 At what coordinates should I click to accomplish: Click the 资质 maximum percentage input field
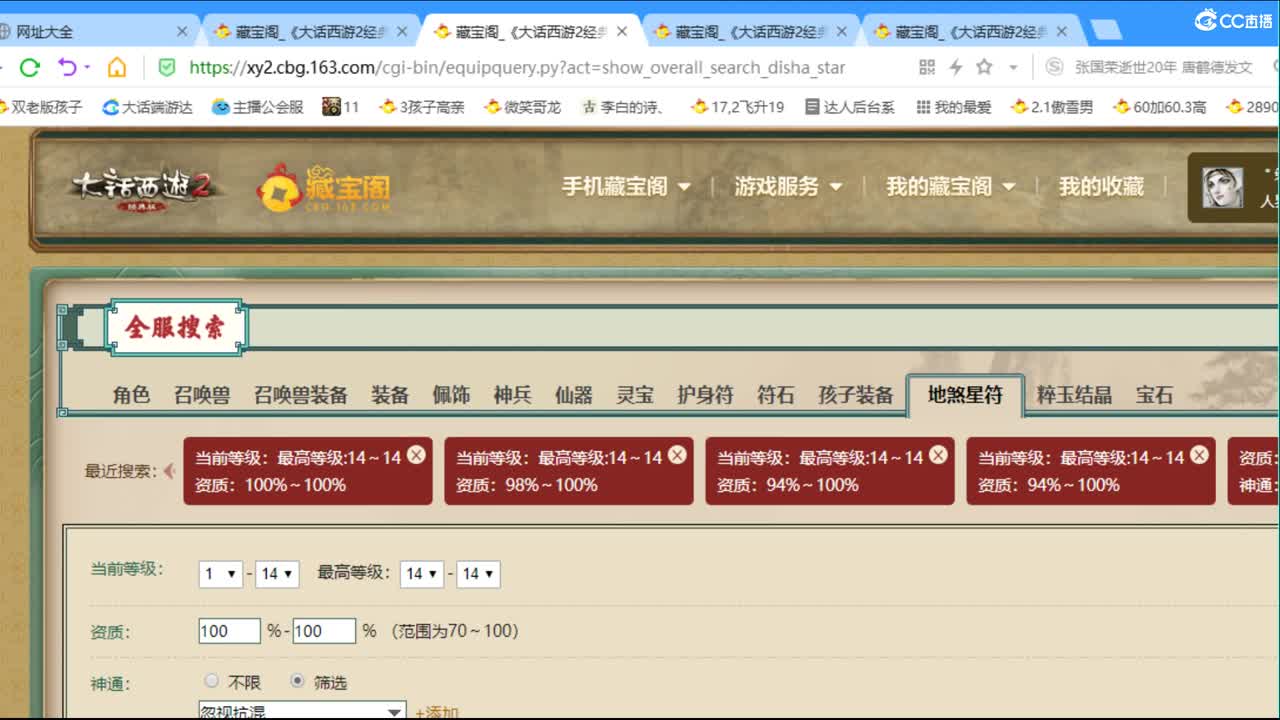[x=324, y=631]
